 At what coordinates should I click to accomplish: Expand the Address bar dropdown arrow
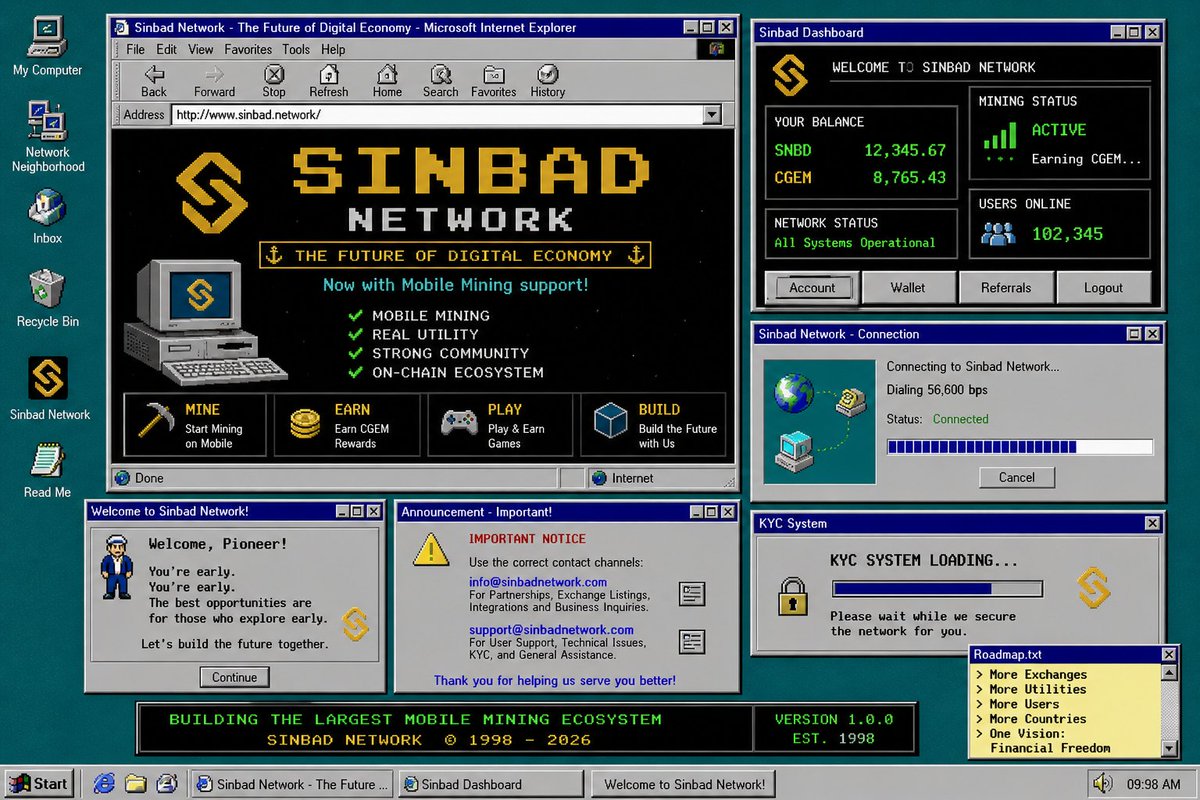coord(712,115)
